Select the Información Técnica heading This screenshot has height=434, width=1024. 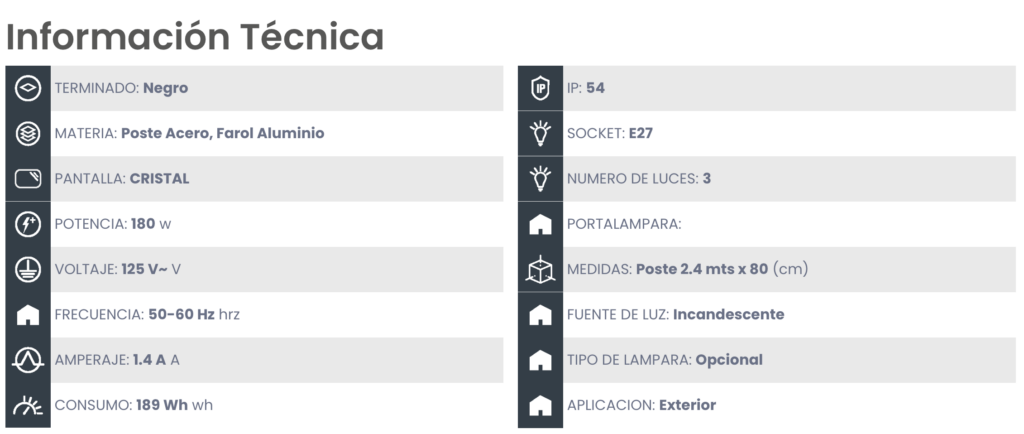[195, 37]
